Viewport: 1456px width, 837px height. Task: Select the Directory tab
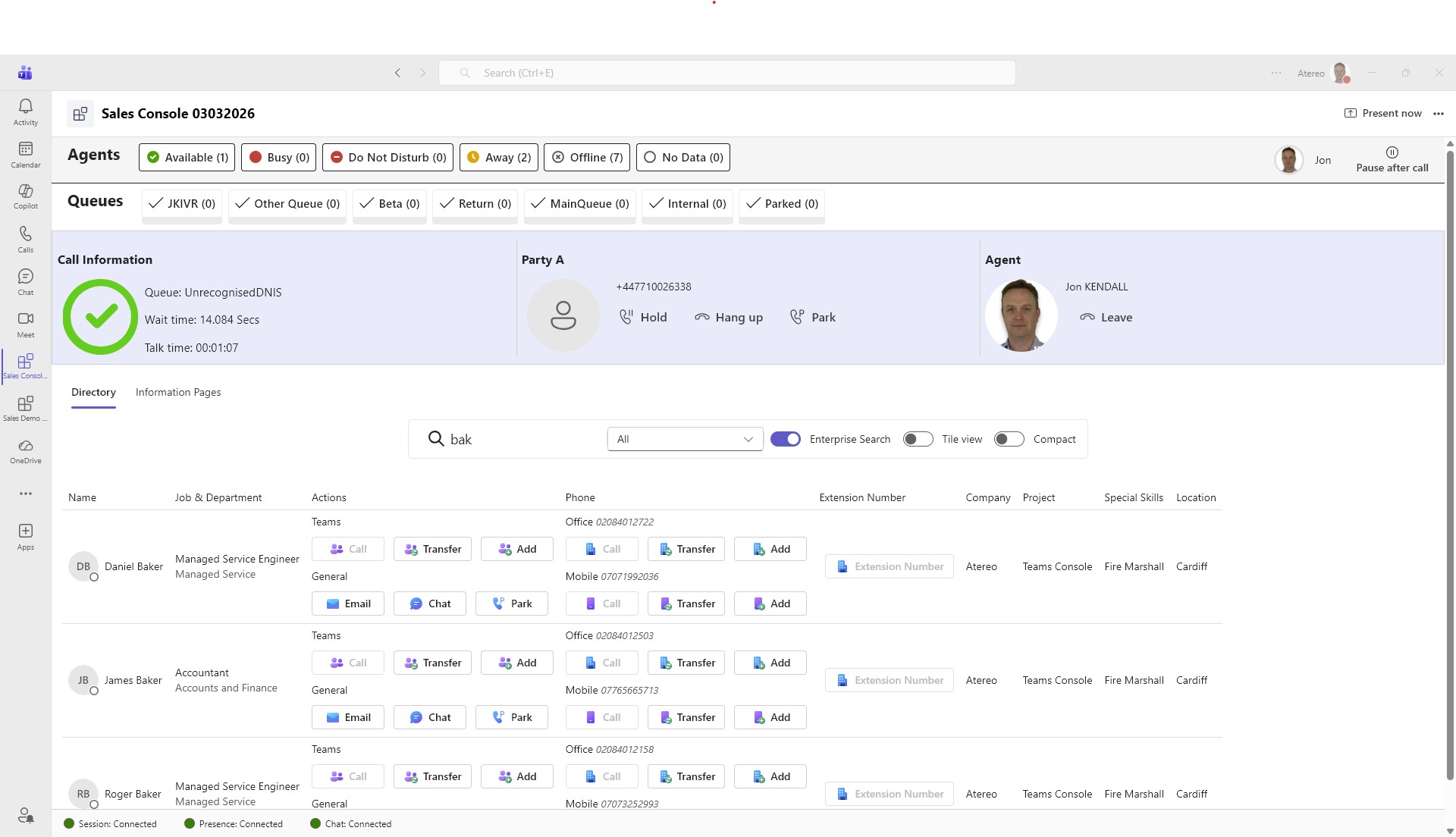[93, 392]
